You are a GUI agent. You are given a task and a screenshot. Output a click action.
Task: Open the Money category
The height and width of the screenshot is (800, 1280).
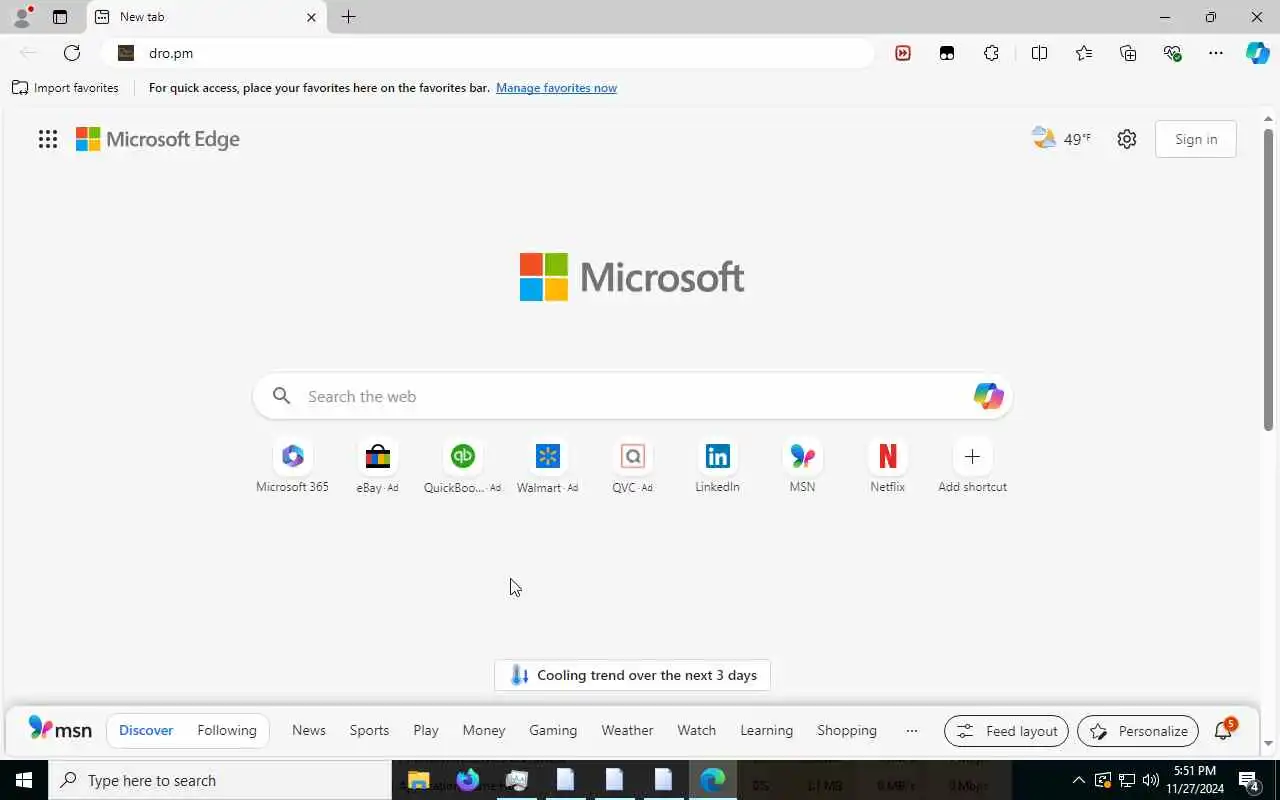pos(484,730)
